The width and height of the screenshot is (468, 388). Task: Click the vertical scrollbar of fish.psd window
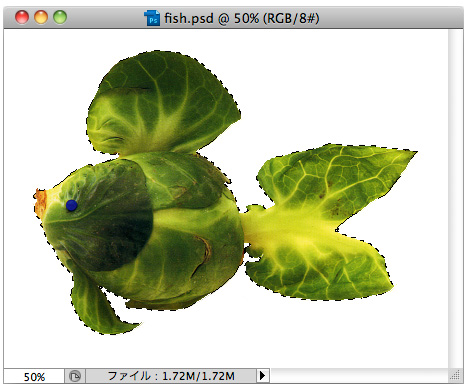tap(455, 199)
